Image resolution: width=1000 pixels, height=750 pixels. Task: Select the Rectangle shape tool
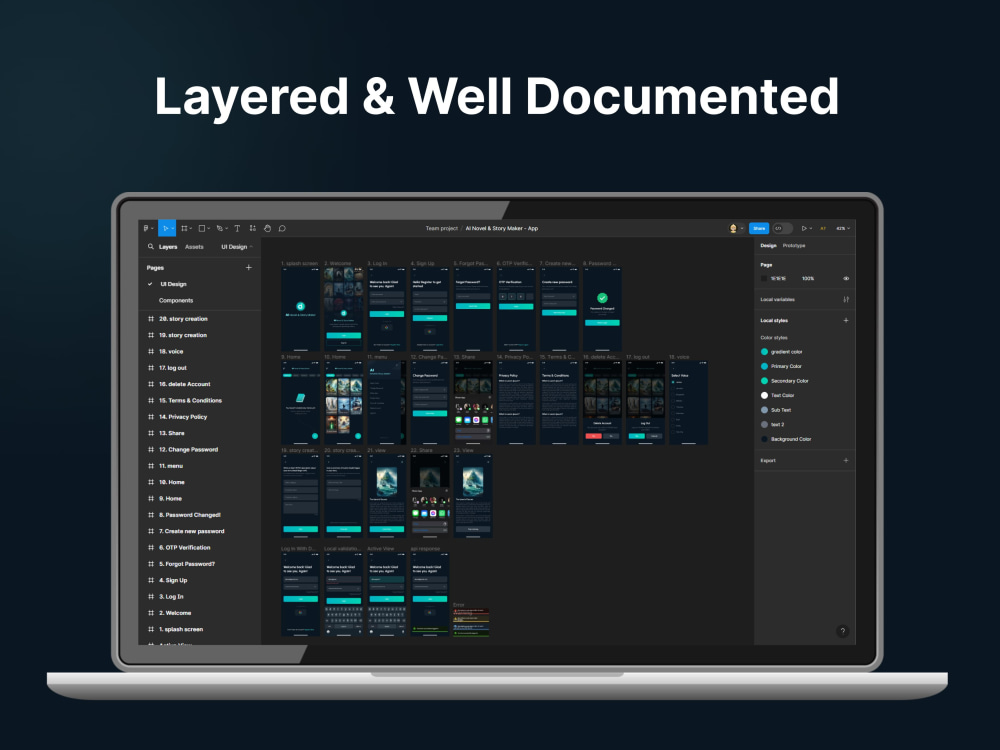tap(202, 228)
